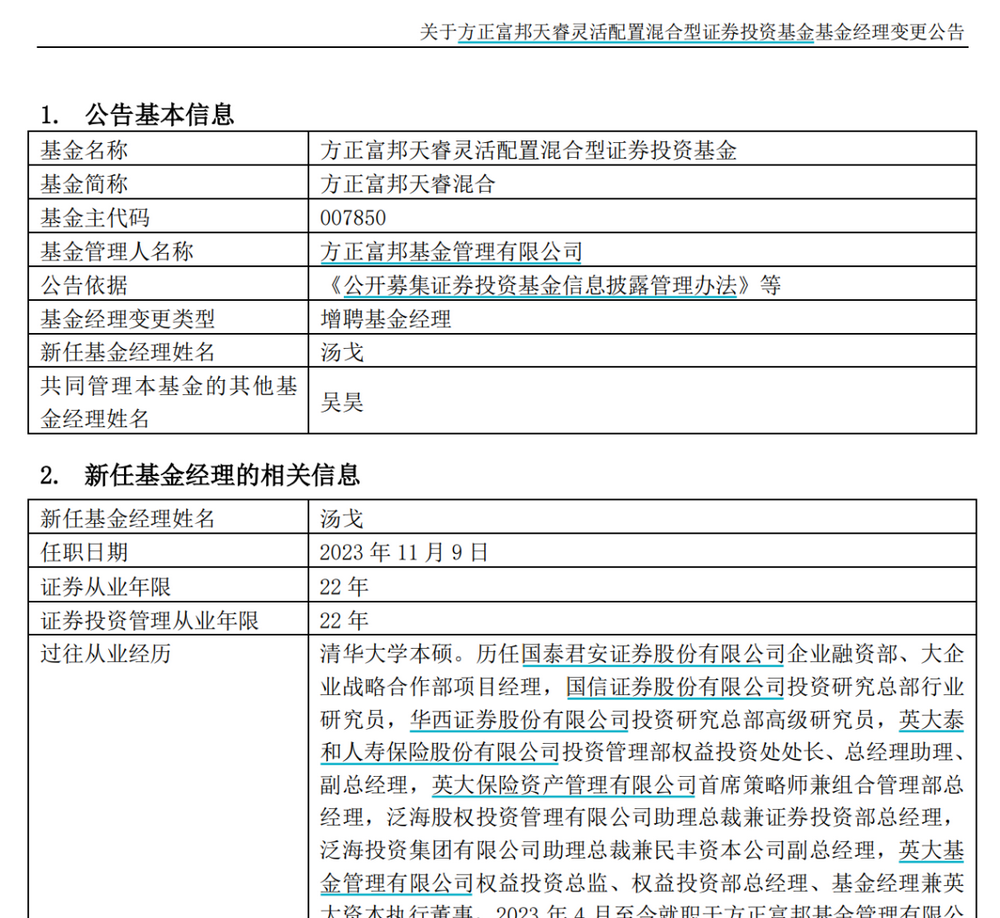Open the 方正富邦基金管理有限公司 link
The image size is (1000, 918).
click(452, 251)
